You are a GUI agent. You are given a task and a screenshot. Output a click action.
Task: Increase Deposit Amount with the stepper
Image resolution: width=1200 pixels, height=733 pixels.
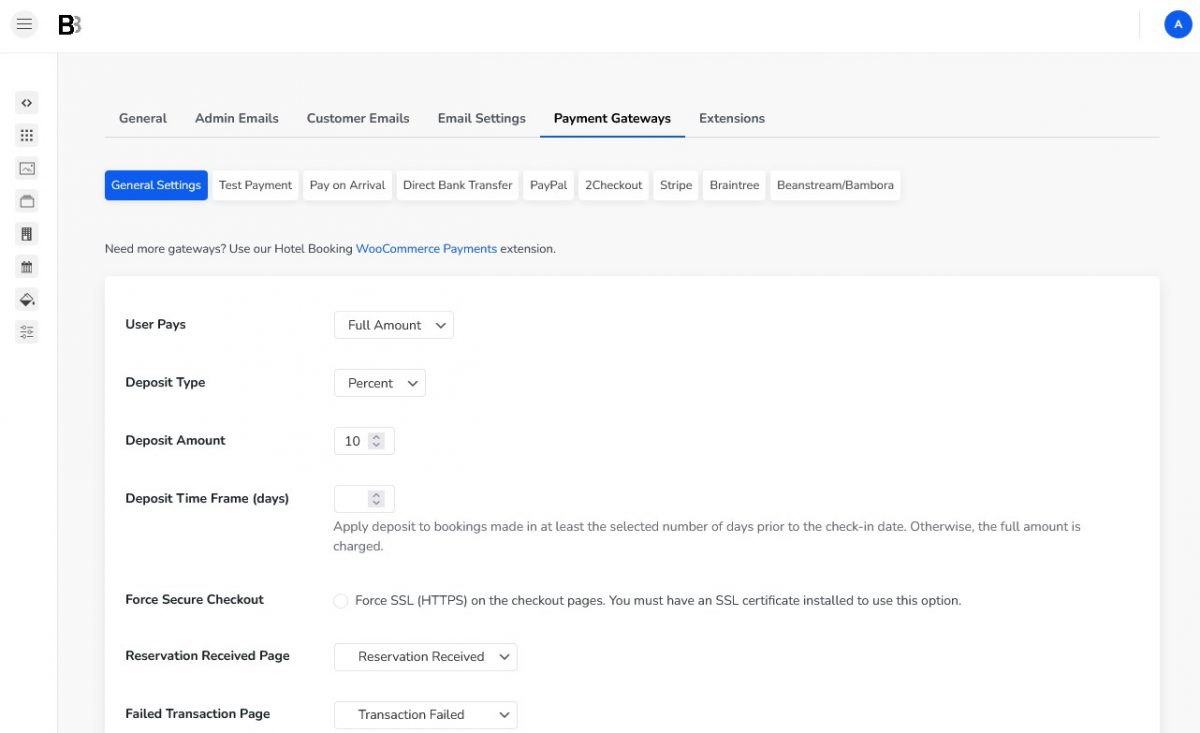[x=377, y=434]
